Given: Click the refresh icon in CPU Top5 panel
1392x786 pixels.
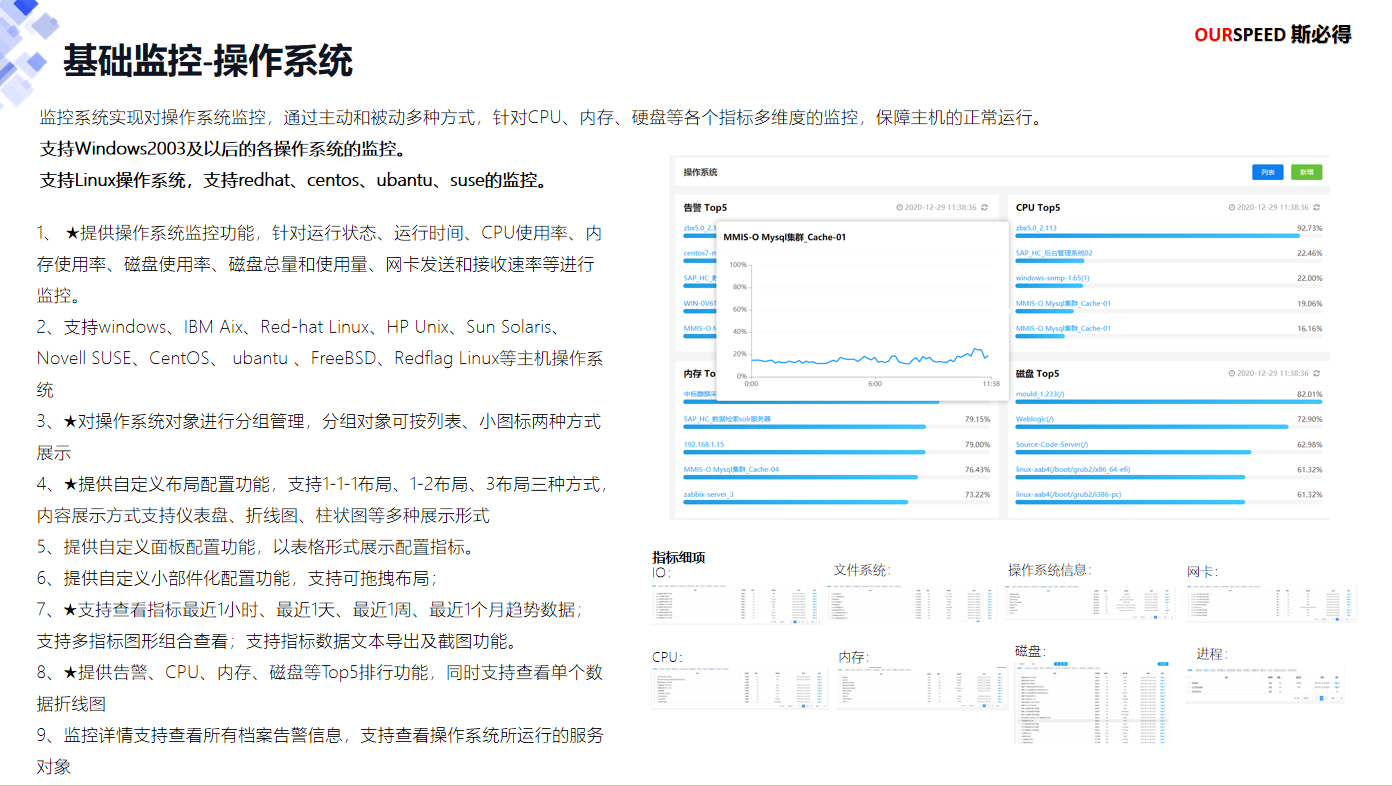Looking at the screenshot, I should tap(1316, 208).
